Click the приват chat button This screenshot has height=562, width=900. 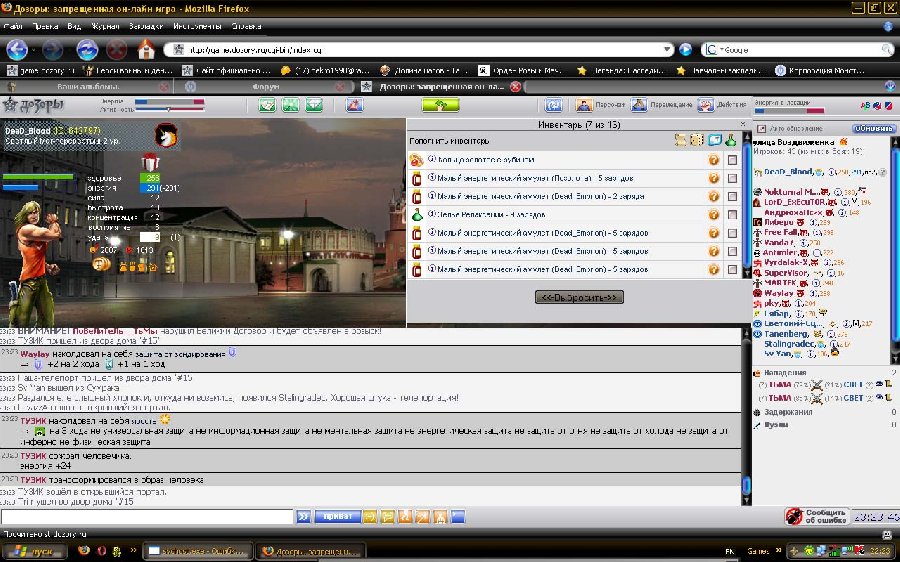tap(338, 516)
